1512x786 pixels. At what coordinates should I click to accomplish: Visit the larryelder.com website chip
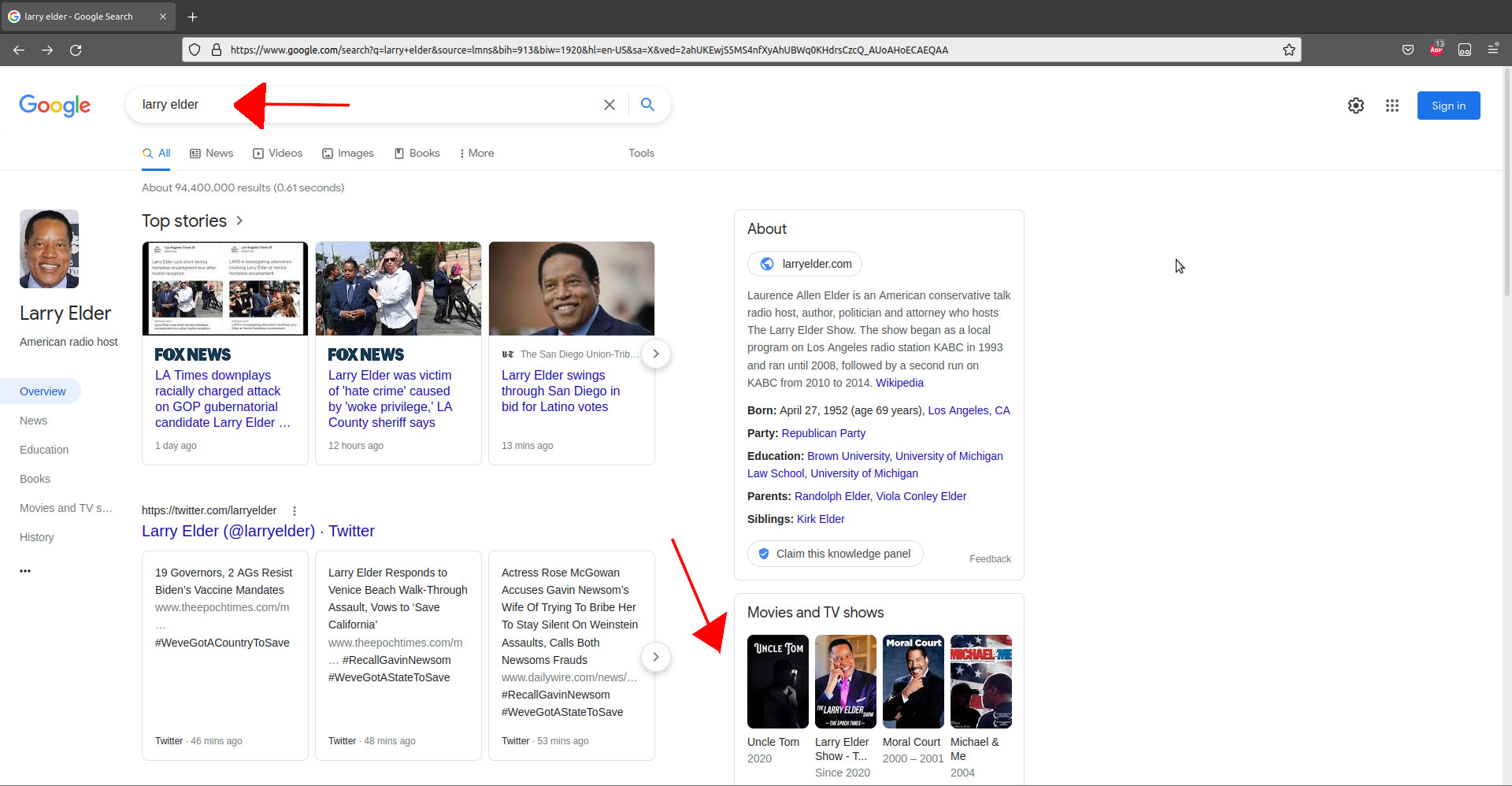tap(805, 264)
